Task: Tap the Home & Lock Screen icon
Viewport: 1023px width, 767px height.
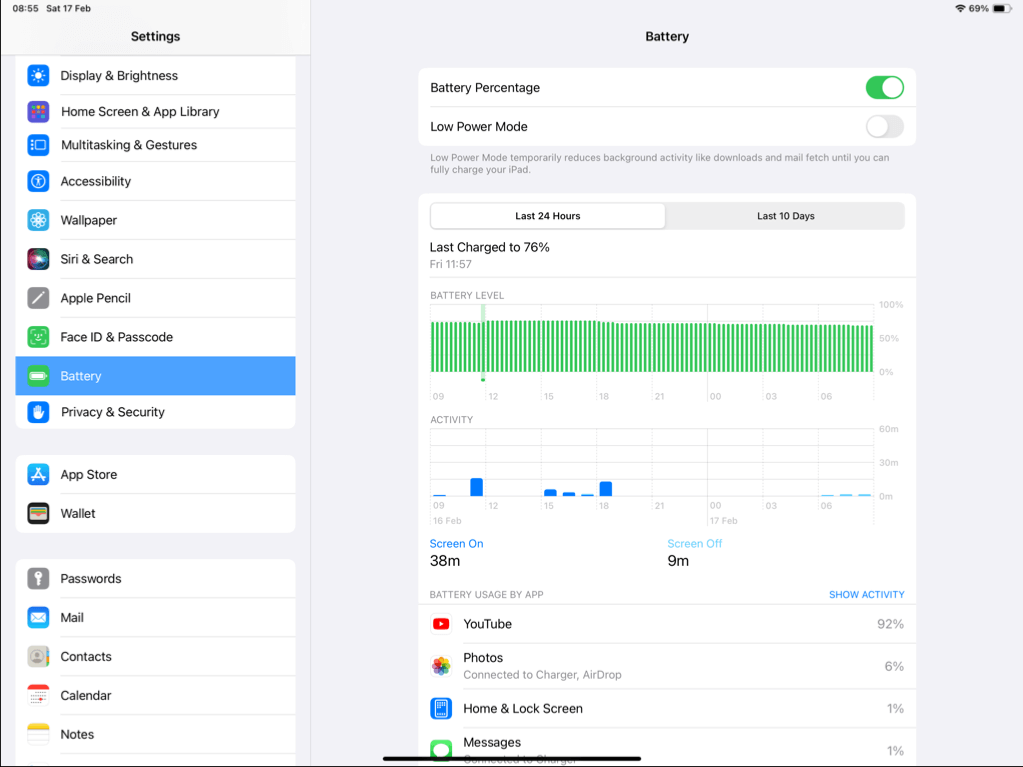Action: [441, 708]
